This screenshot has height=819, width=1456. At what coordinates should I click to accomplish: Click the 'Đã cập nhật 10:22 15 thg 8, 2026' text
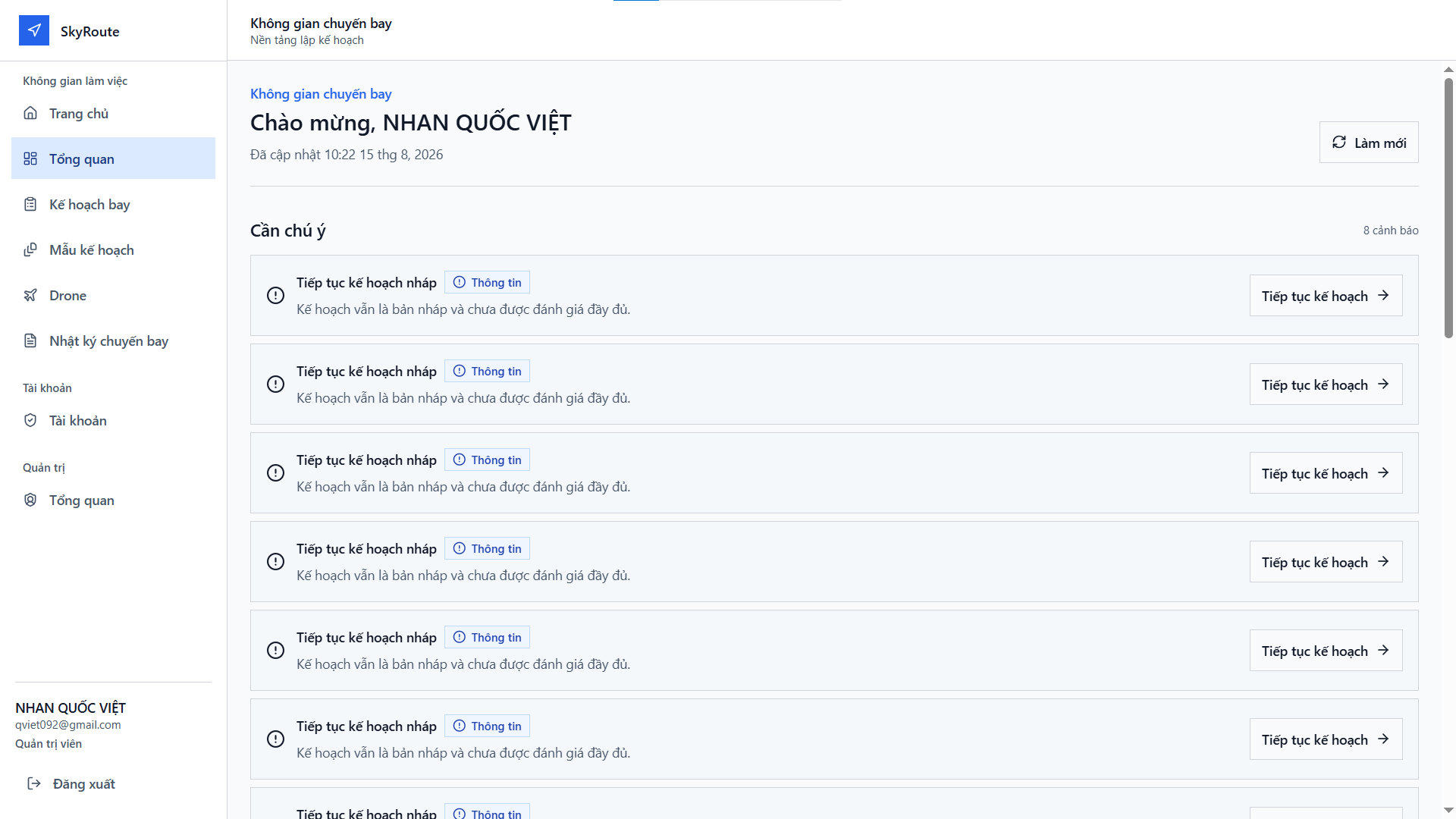tap(347, 155)
